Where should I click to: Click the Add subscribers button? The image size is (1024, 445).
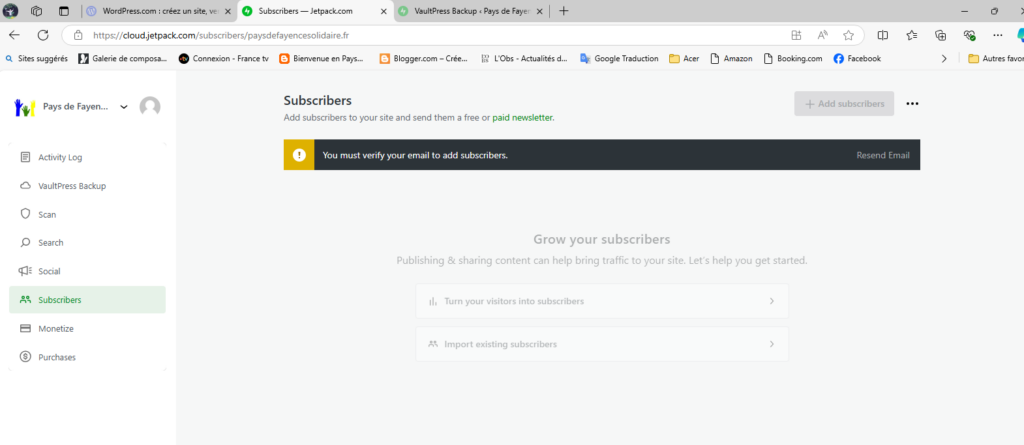844,104
